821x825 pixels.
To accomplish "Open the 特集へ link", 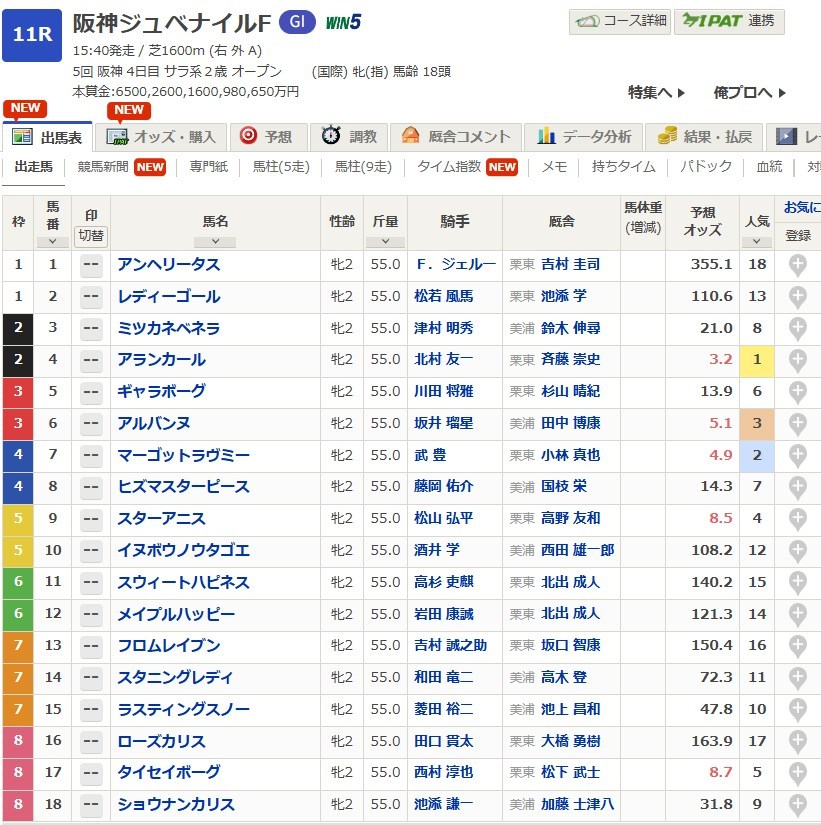I will [656, 93].
